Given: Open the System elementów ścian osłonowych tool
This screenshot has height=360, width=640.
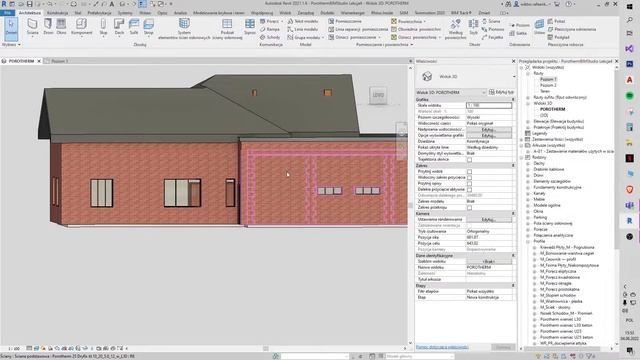Looking at the screenshot, I should [x=184, y=29].
